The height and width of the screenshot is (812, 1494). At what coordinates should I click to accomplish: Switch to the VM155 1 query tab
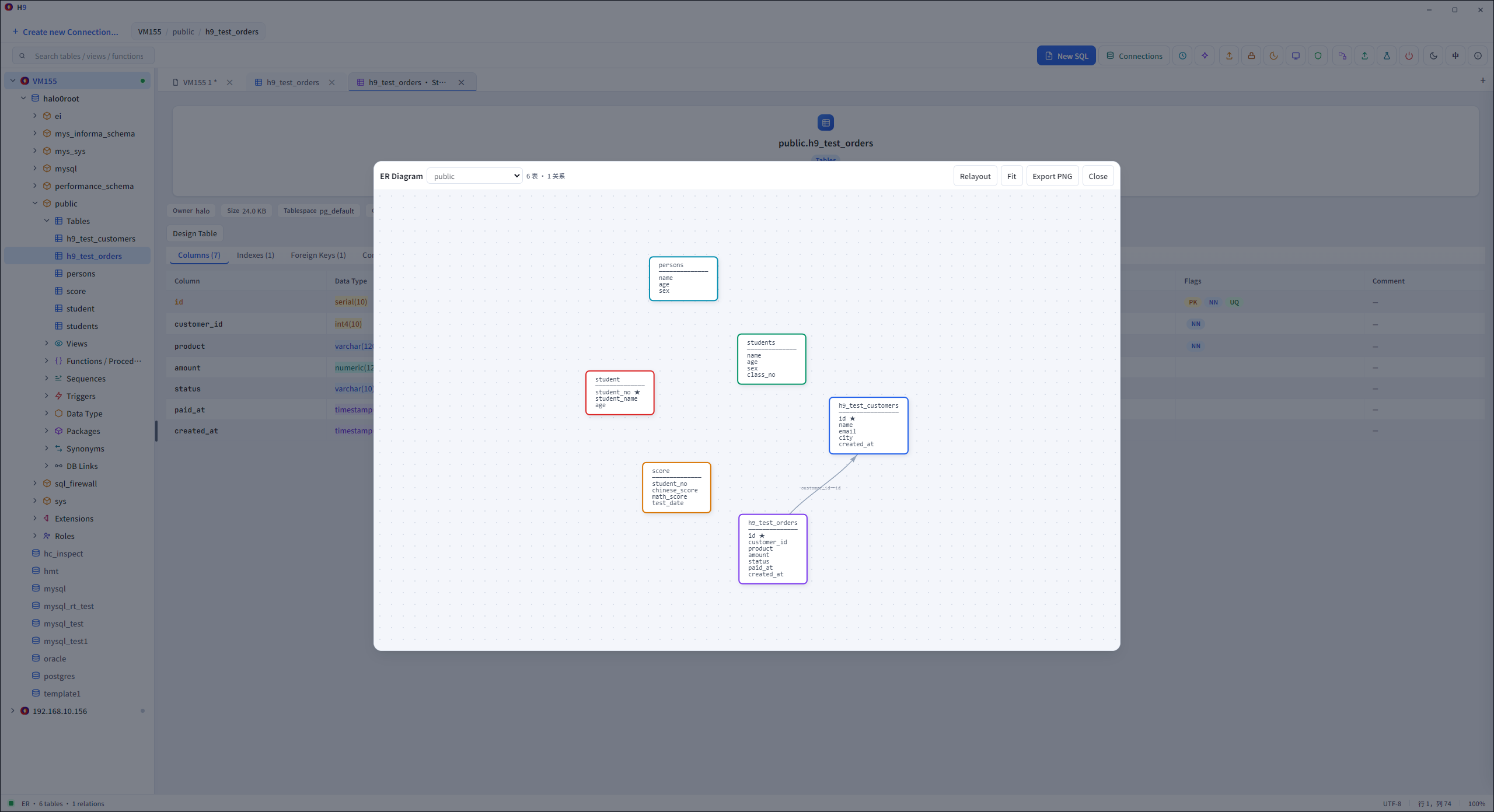coord(200,82)
